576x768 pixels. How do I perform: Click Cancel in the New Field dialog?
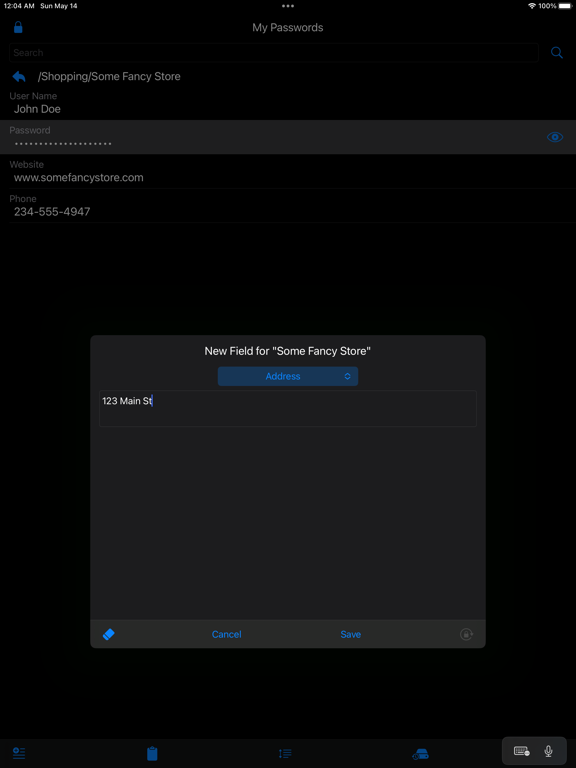(226, 634)
